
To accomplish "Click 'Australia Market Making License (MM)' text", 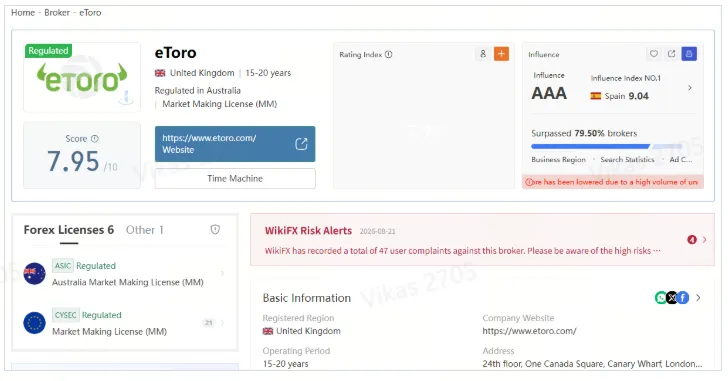I will tap(128, 282).
